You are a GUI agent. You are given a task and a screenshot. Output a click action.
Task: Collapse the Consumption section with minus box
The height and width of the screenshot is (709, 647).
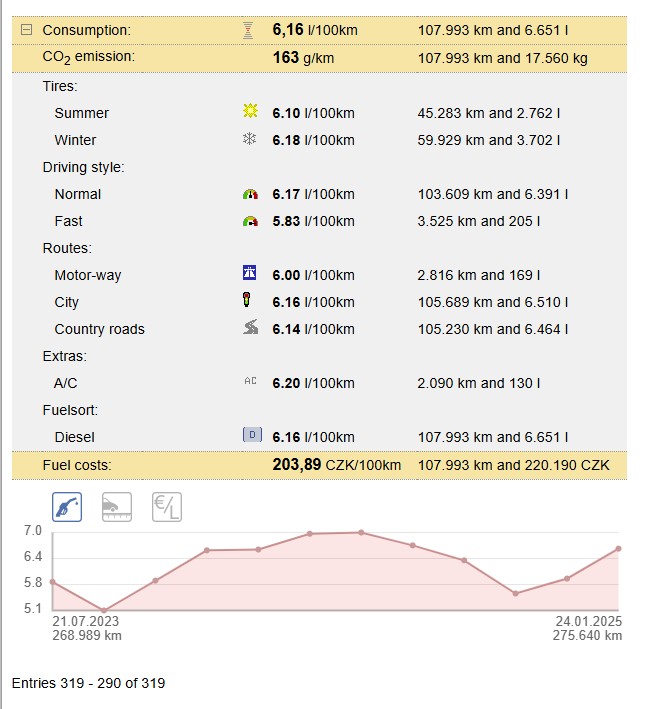[26, 30]
